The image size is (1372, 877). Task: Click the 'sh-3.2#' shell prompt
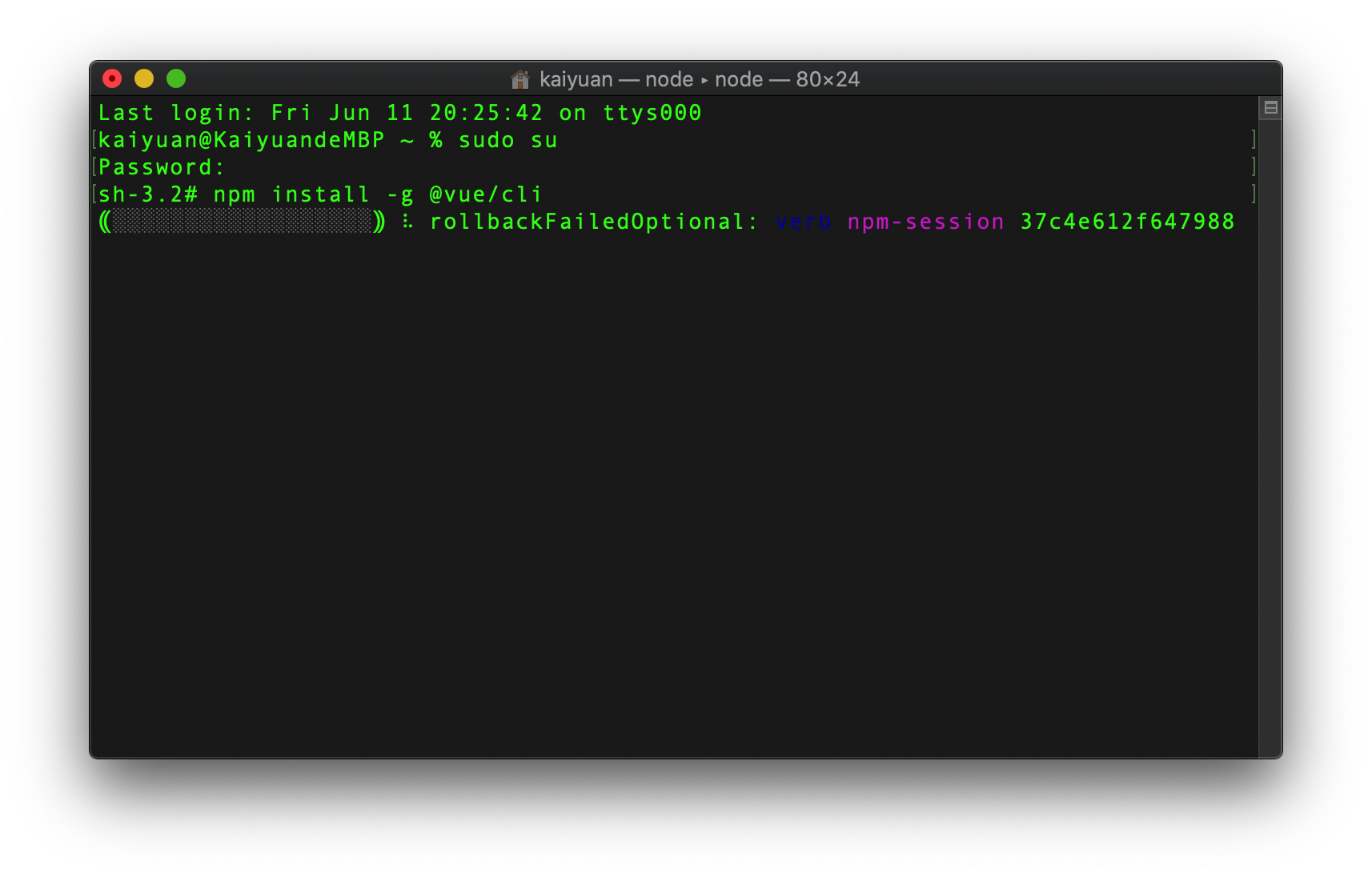click(x=148, y=194)
